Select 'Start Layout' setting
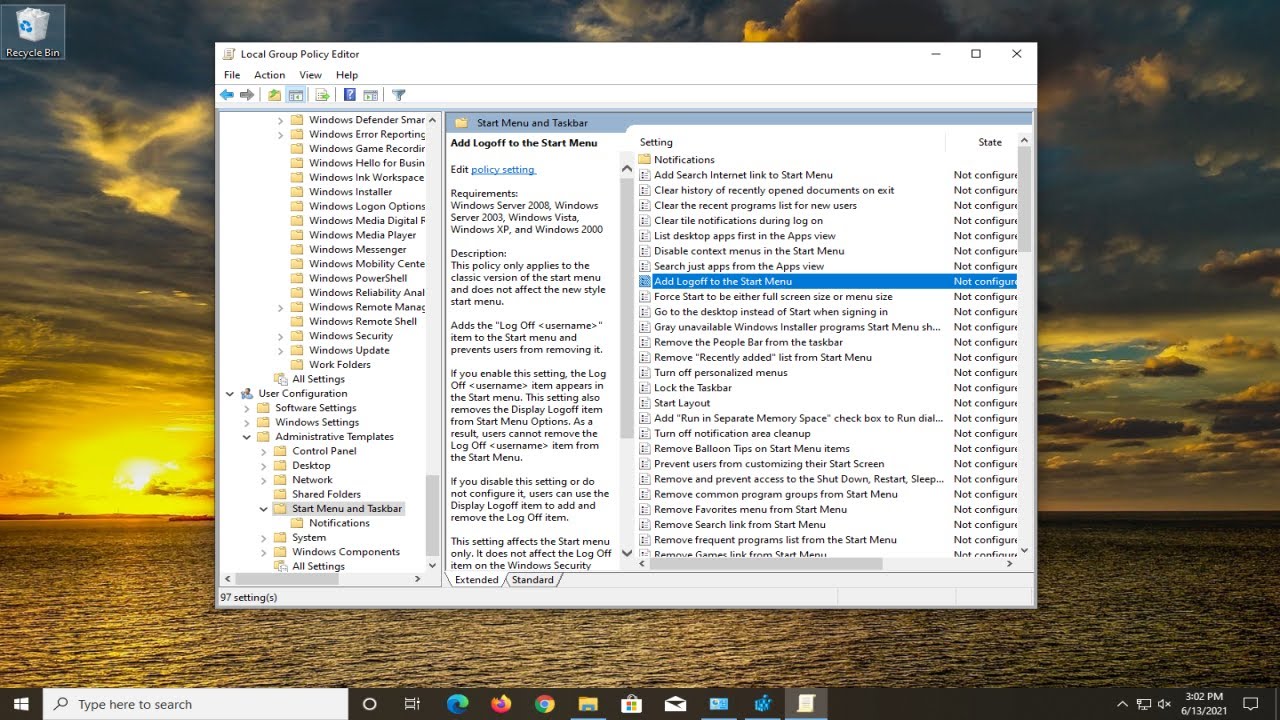This screenshot has width=1280, height=720. (x=682, y=403)
